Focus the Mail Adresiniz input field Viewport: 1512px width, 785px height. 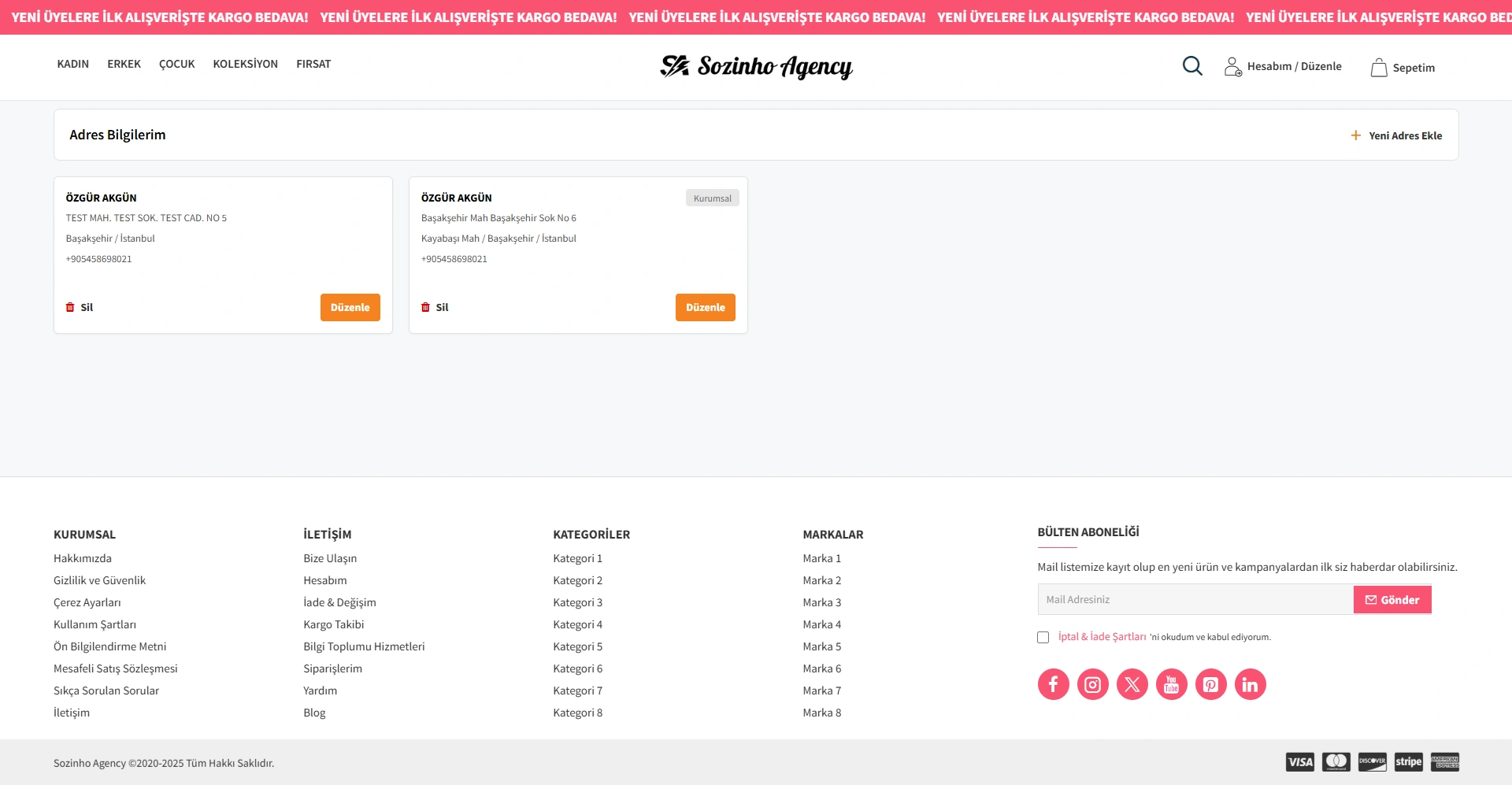1195,599
